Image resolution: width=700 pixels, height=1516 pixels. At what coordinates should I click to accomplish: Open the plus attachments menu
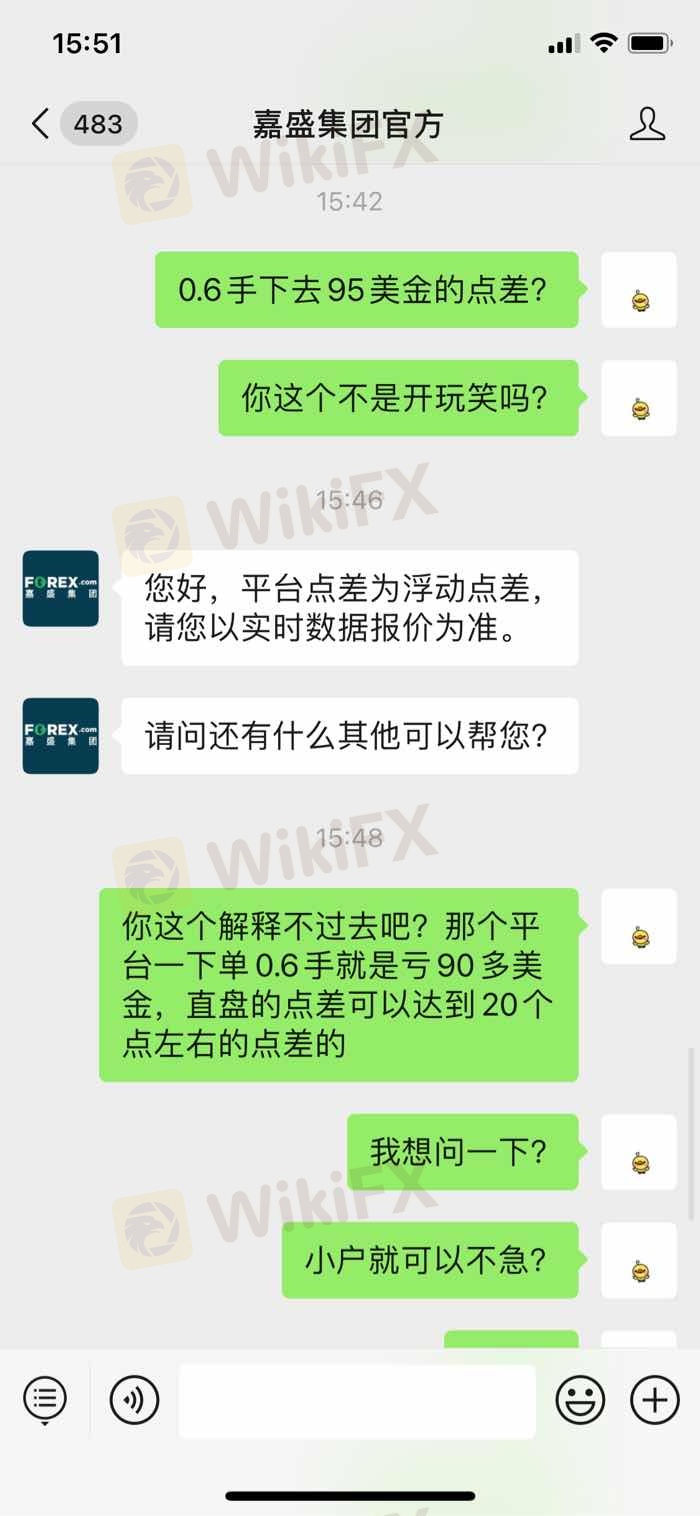click(x=655, y=1399)
